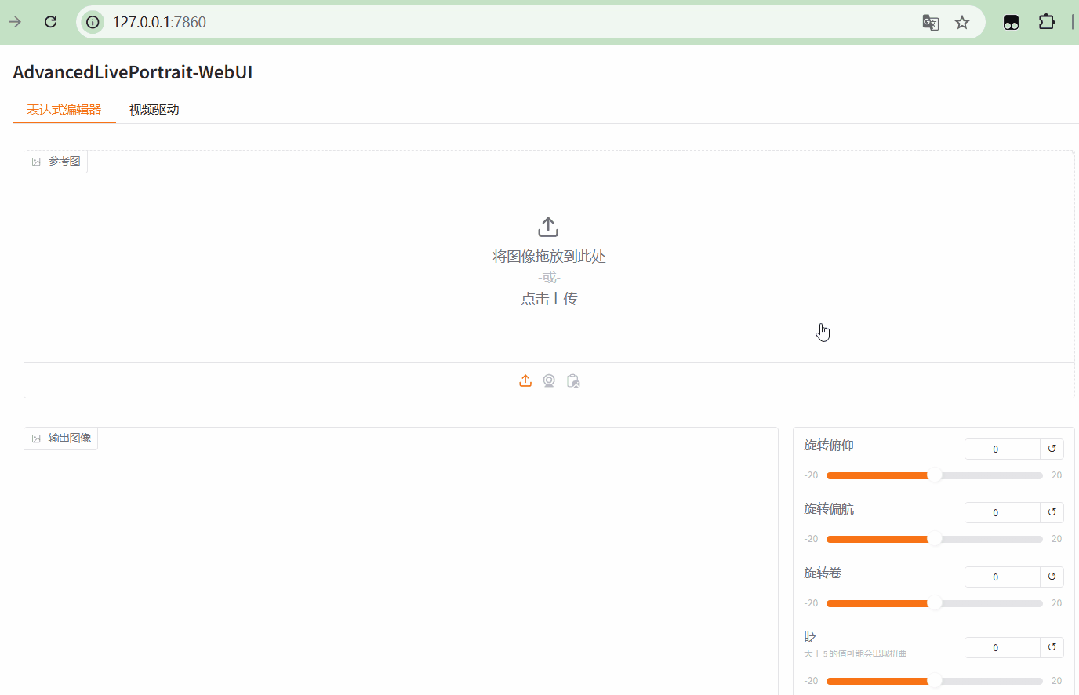
Task: Switch to the 视频驱动 tab
Action: pos(154,109)
